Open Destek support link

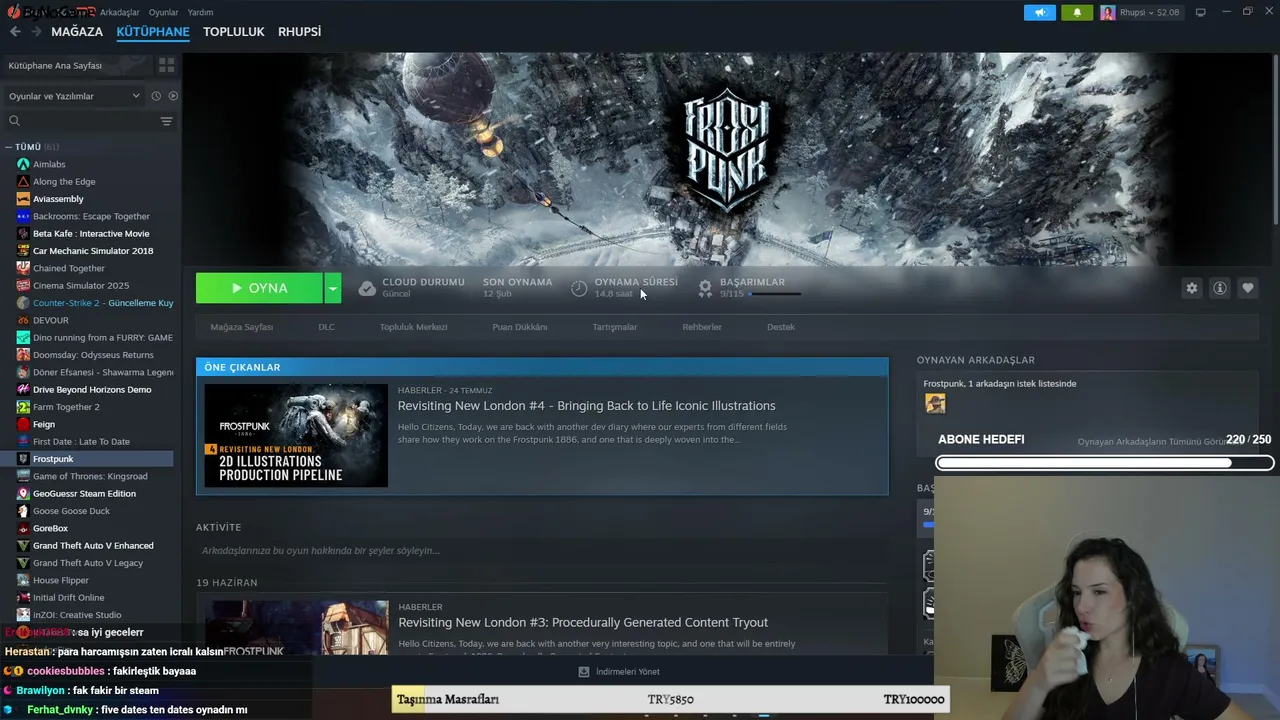coord(781,327)
